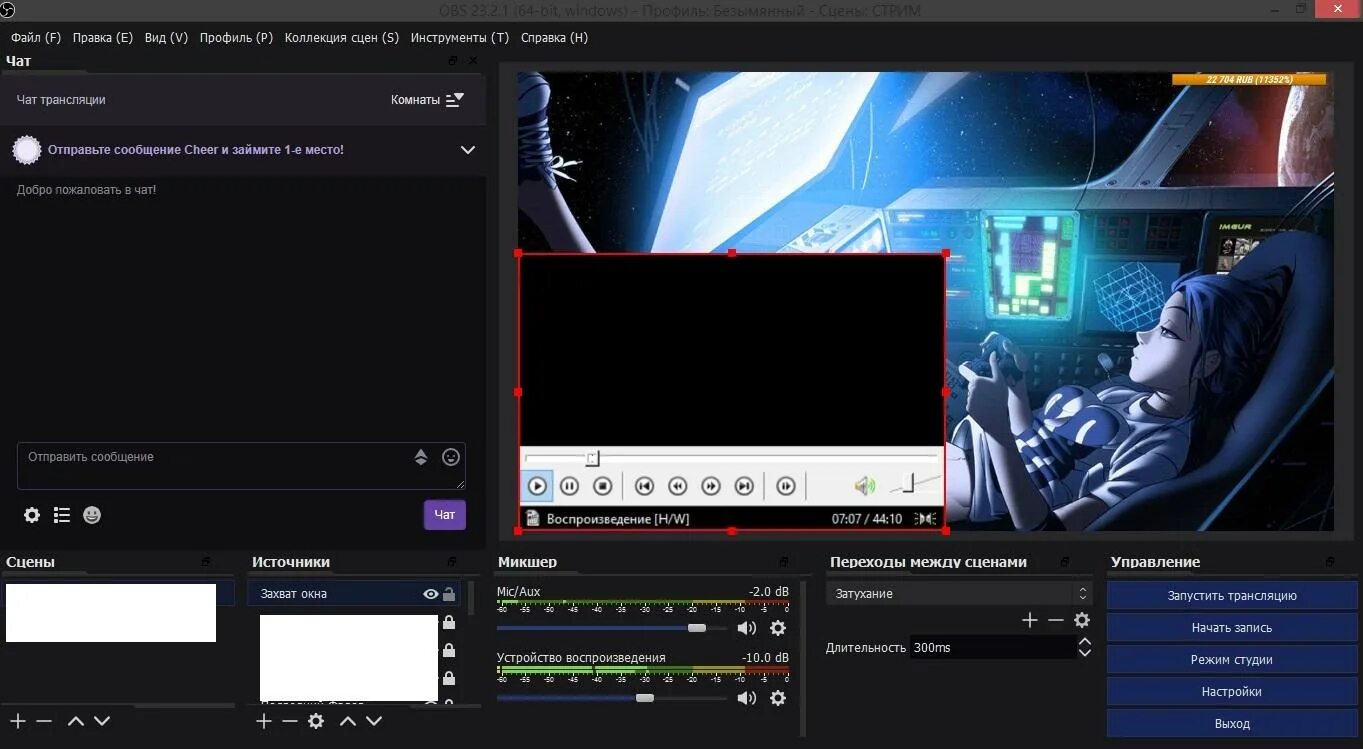Move the source up in the Источники panel
Image resolution: width=1363 pixels, height=749 pixels.
pos(347,721)
